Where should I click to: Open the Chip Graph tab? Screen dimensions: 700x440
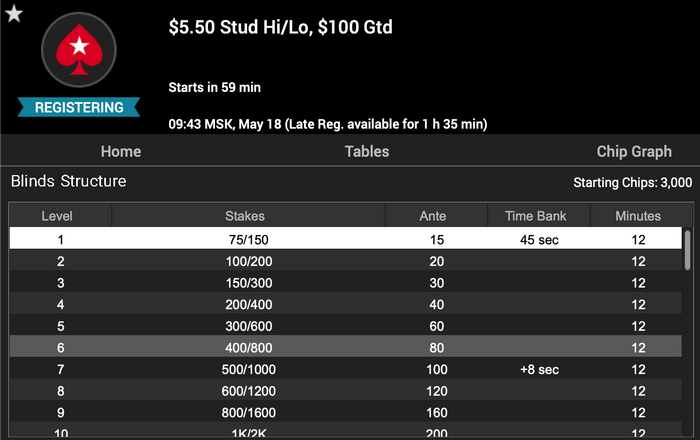tap(634, 151)
